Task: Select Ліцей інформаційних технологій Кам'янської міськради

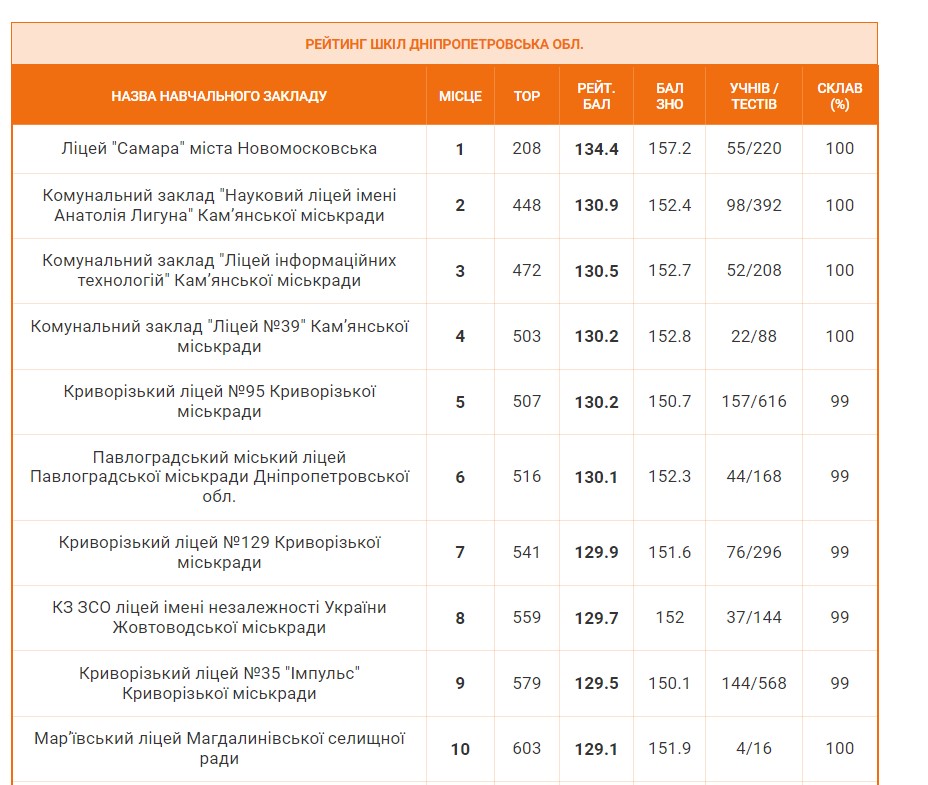Action: 219,270
